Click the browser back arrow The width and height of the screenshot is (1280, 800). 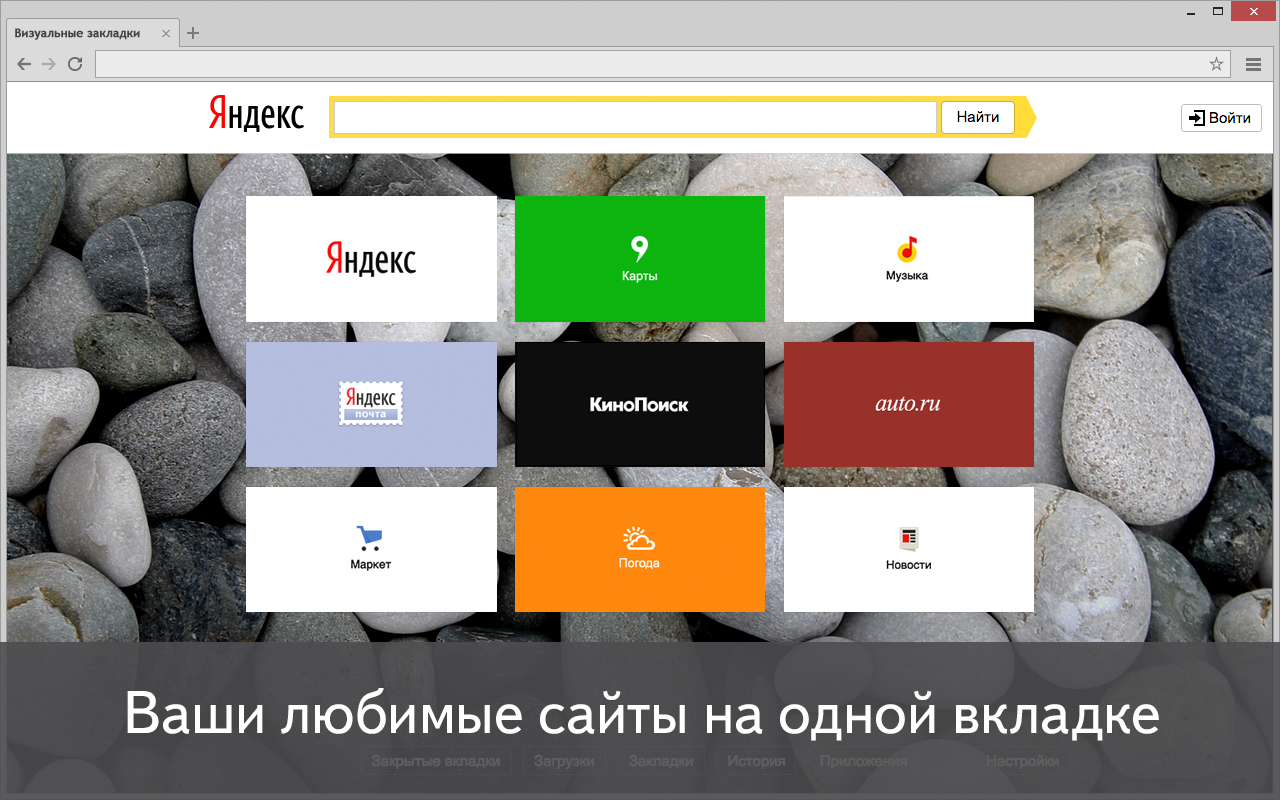[24, 64]
